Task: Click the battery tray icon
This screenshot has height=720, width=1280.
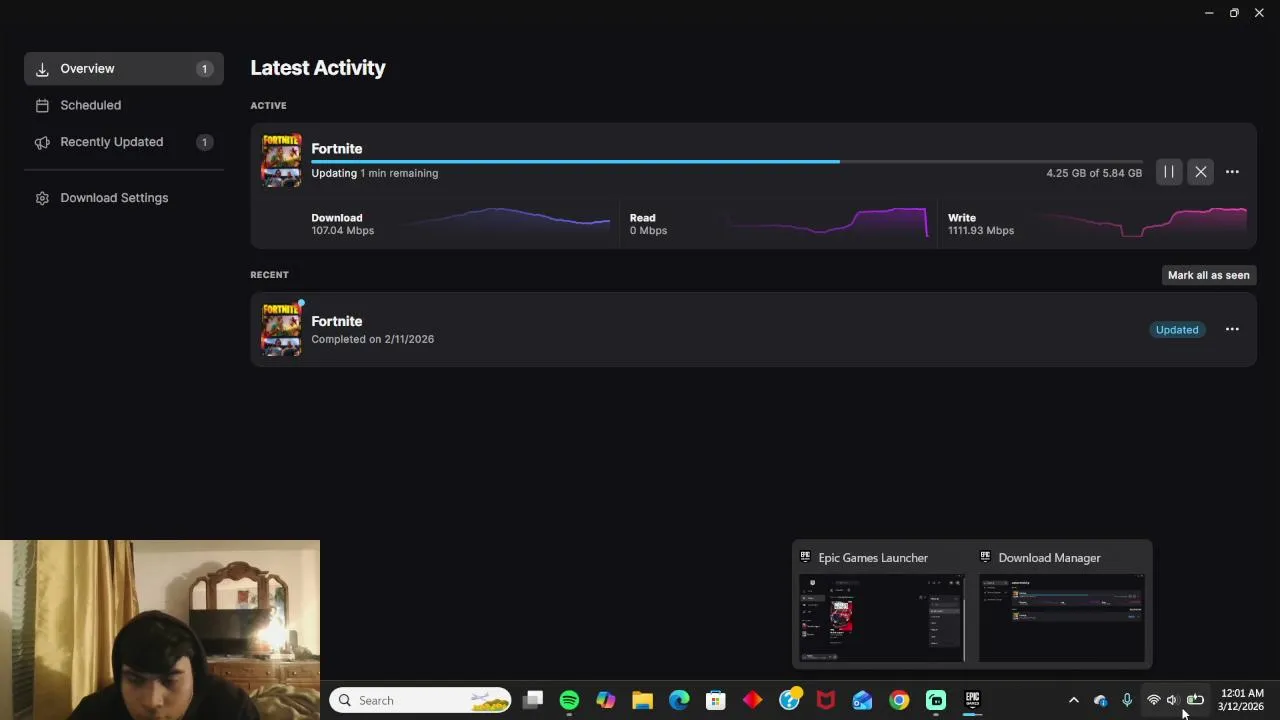Action: (x=1195, y=700)
